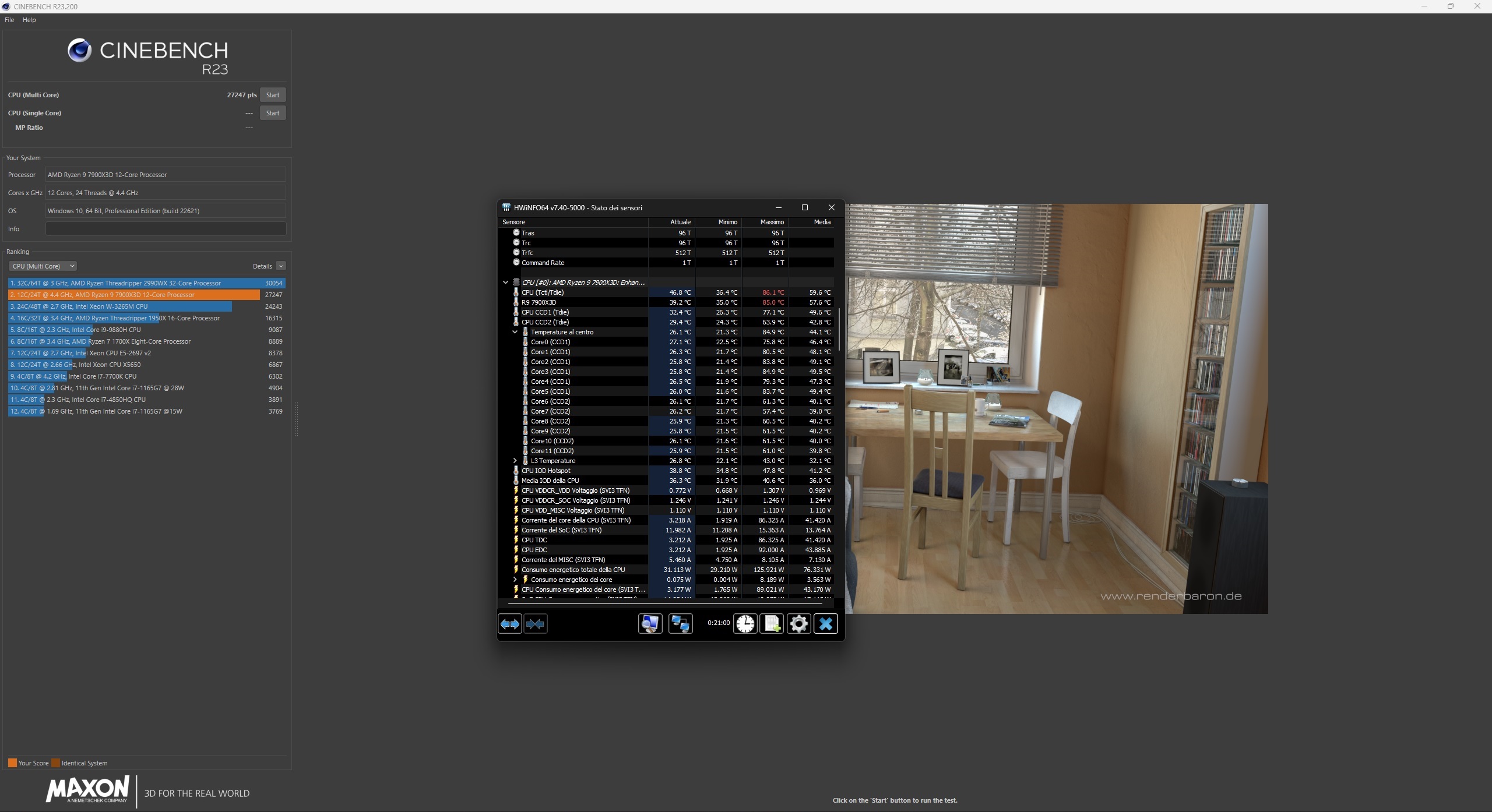Viewport: 1492px width, 812px height.
Task: Click the Cinebench logo in title bar
Action: coord(6,6)
